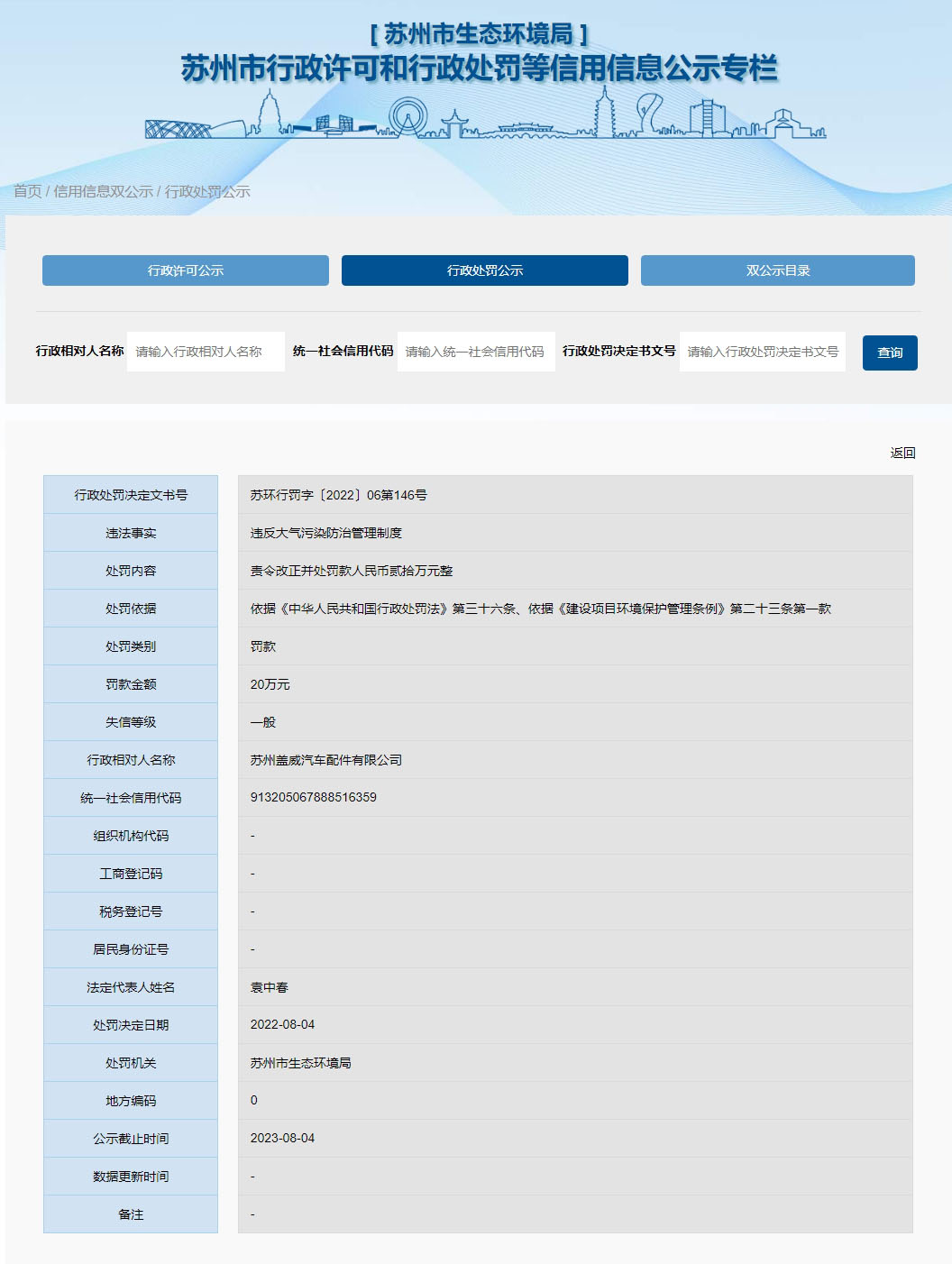Click the 失信等级 label cell
This screenshot has height=1264, width=952.
click(131, 722)
